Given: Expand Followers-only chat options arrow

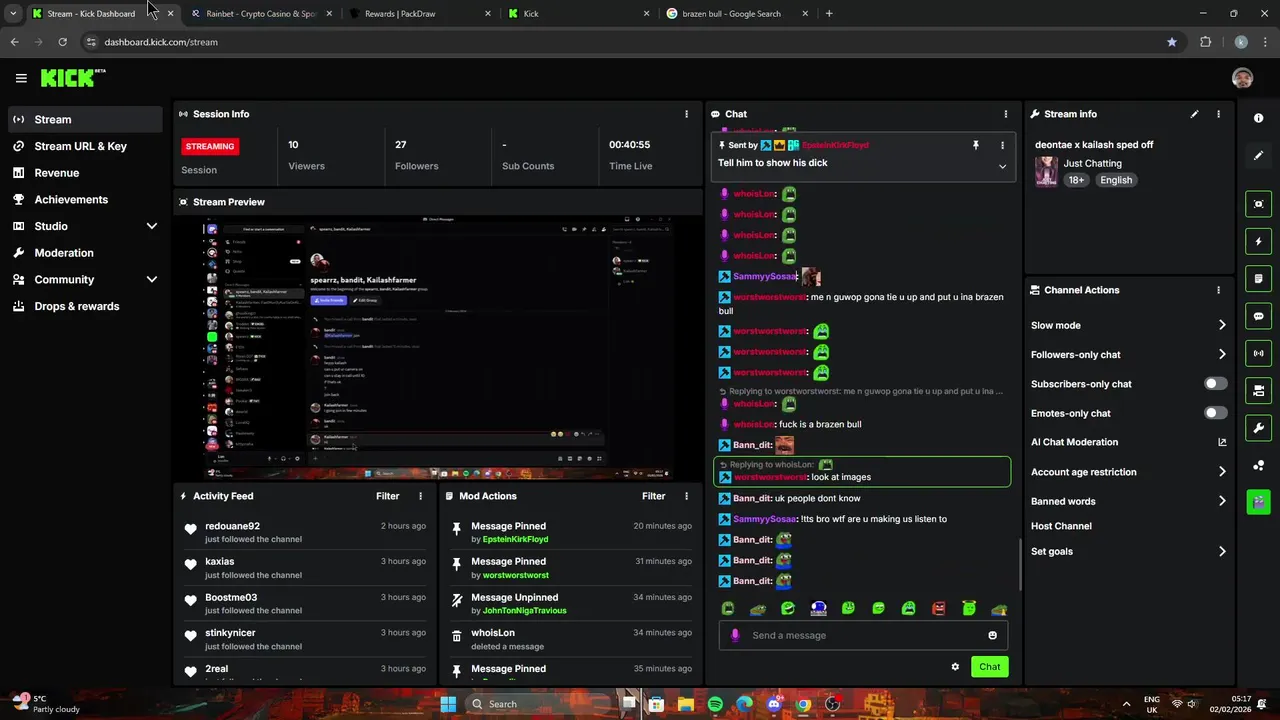Looking at the screenshot, I should [1222, 354].
